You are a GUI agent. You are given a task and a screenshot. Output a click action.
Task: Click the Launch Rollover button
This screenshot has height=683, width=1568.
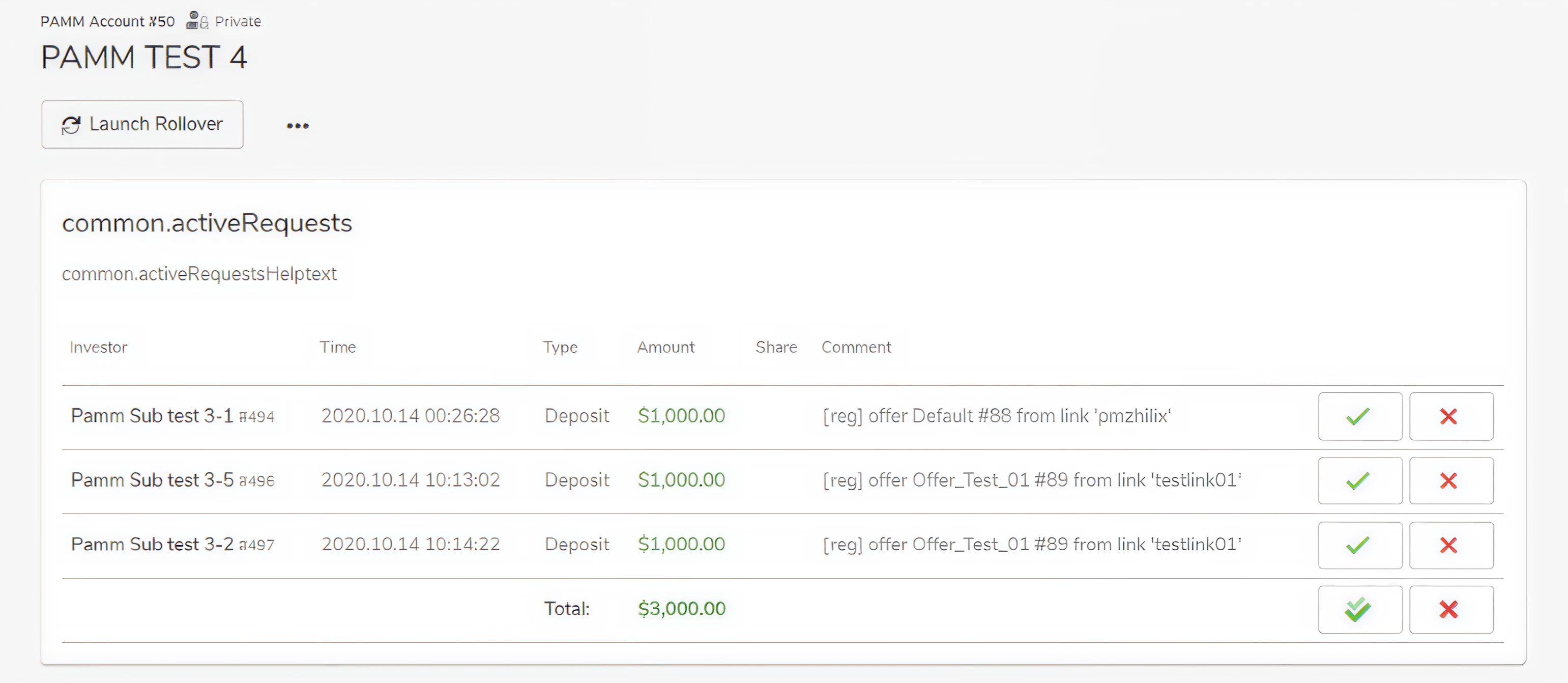[142, 124]
